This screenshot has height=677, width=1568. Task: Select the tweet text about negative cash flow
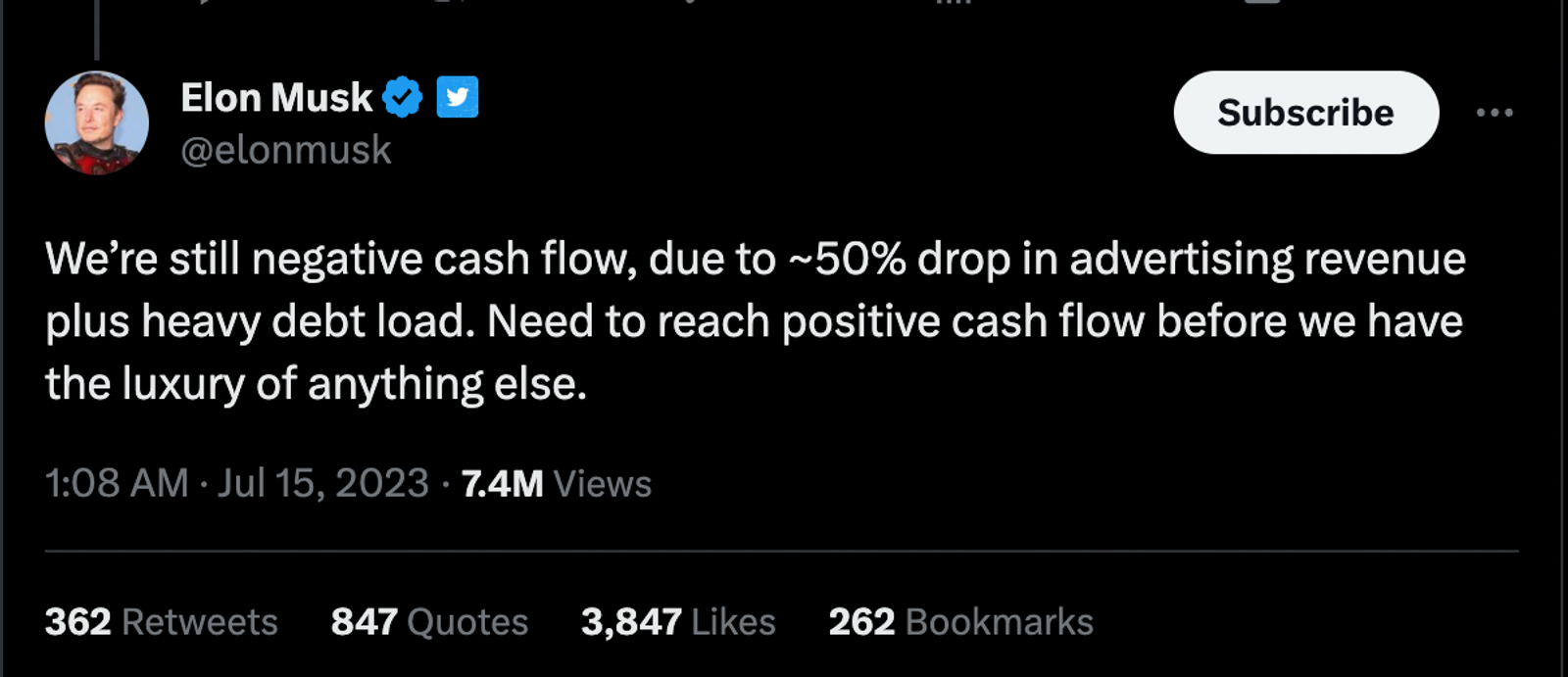(756, 321)
